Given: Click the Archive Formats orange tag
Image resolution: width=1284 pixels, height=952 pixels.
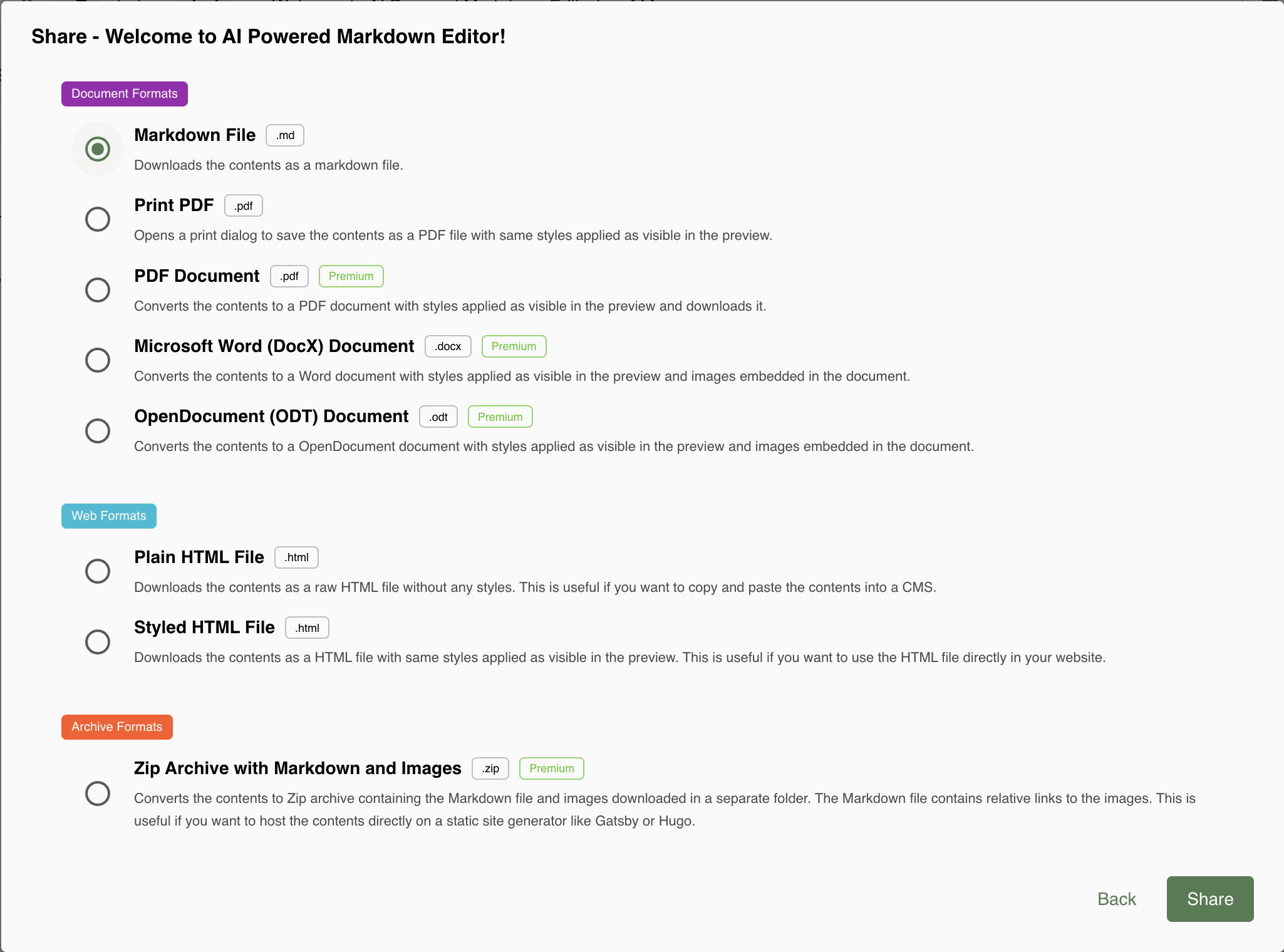Looking at the screenshot, I should click(x=117, y=727).
